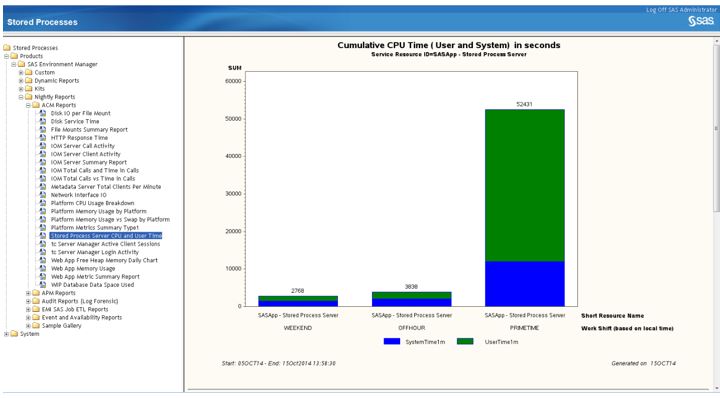Click the APM Reports folder icon
Viewport: 720px width, 398px height.
pos(36,293)
